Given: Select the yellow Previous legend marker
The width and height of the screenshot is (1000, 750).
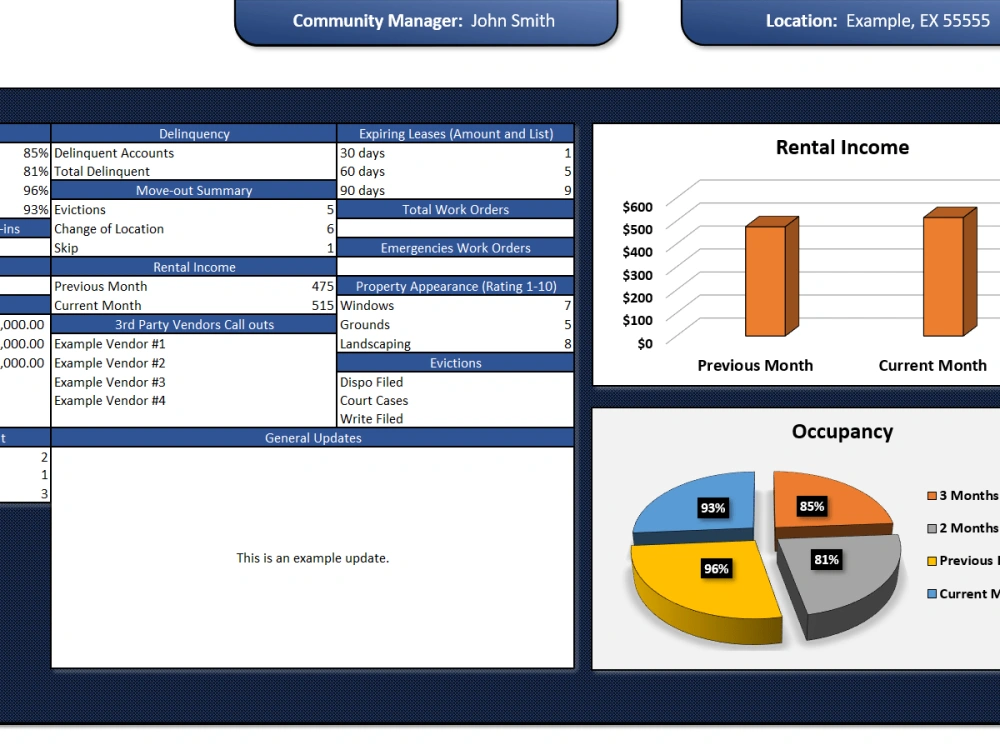Looking at the screenshot, I should coord(934,560).
